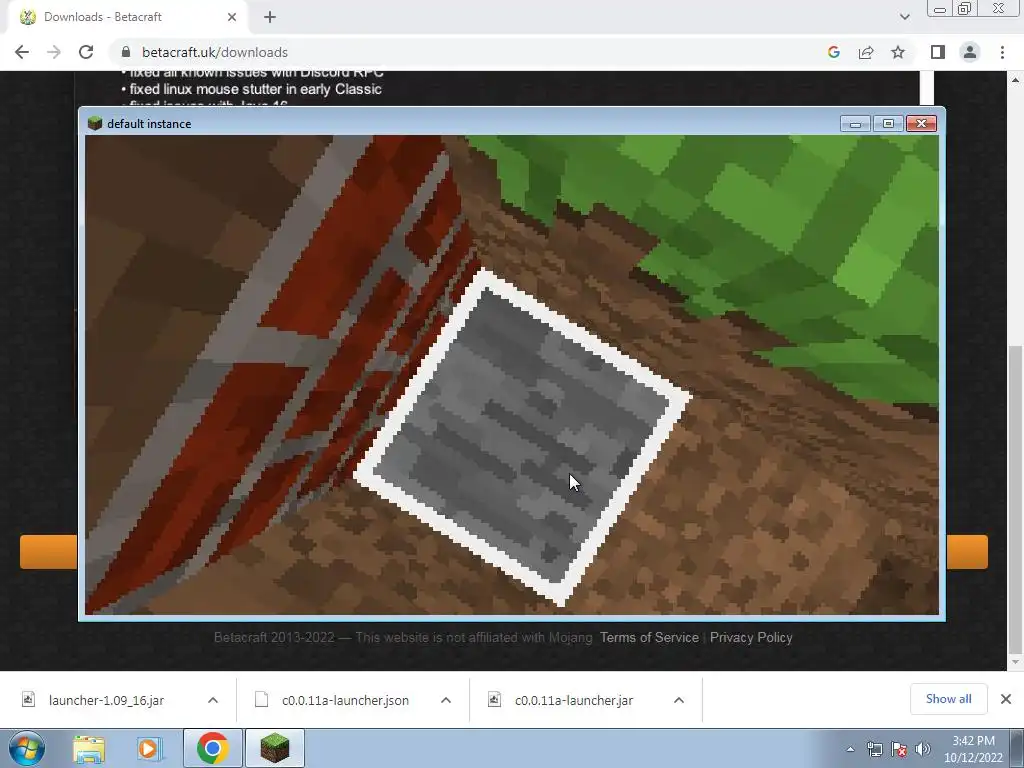Toggle the Chrome side panel
This screenshot has width=1024, height=768.
(938, 52)
